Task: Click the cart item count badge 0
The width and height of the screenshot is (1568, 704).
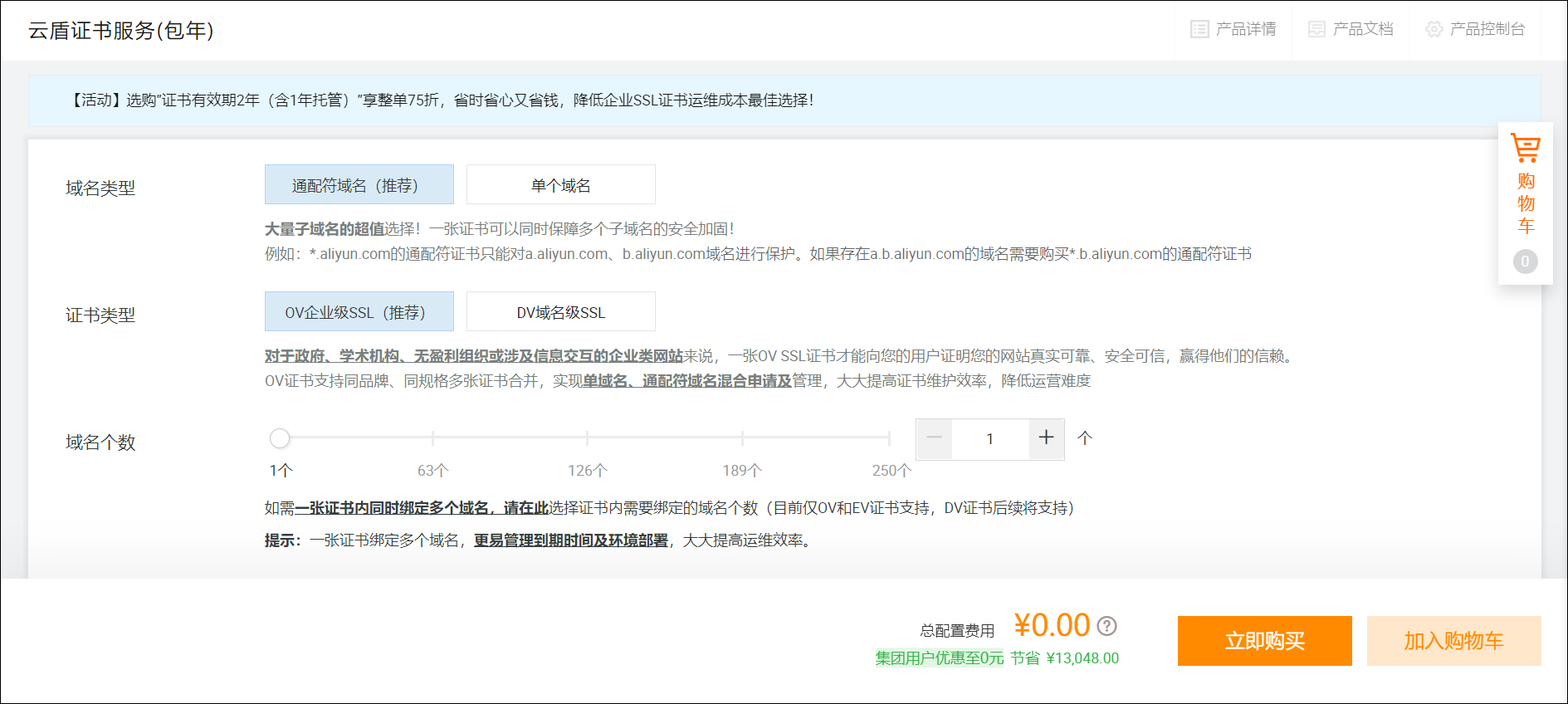Action: tap(1525, 262)
